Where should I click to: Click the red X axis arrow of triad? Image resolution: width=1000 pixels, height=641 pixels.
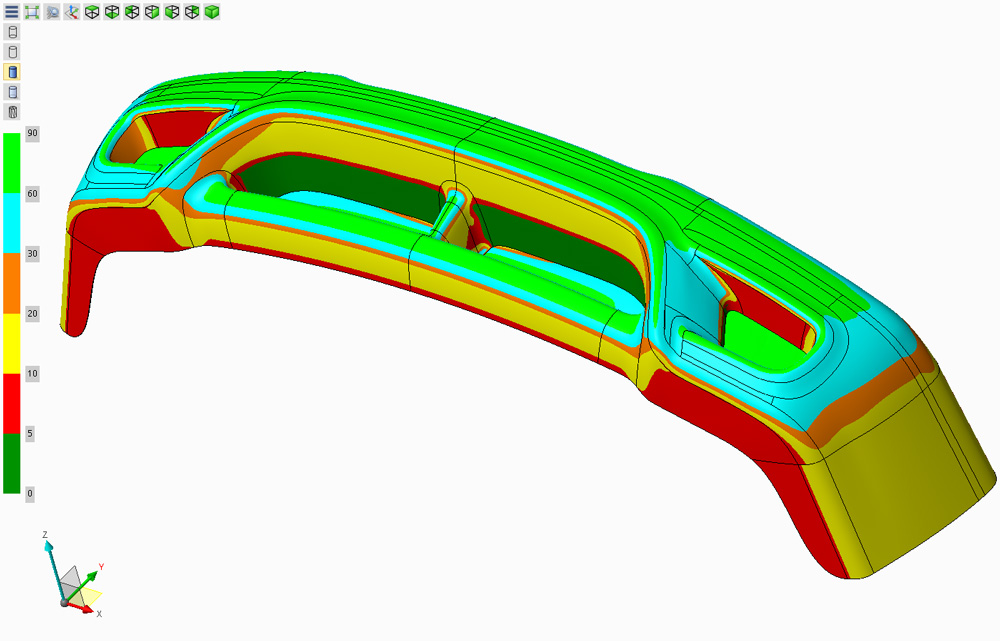[x=86, y=610]
